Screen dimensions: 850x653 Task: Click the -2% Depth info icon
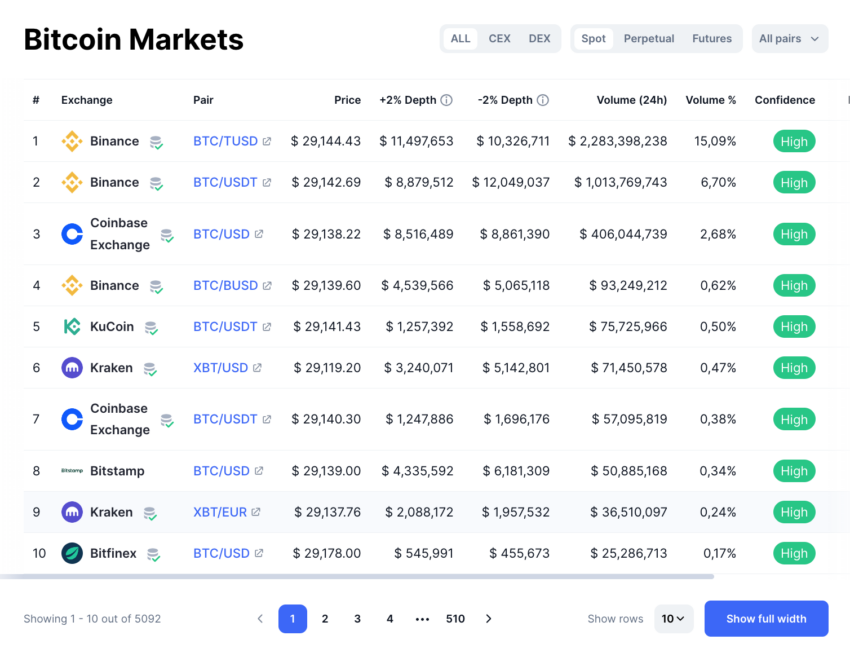(x=543, y=100)
